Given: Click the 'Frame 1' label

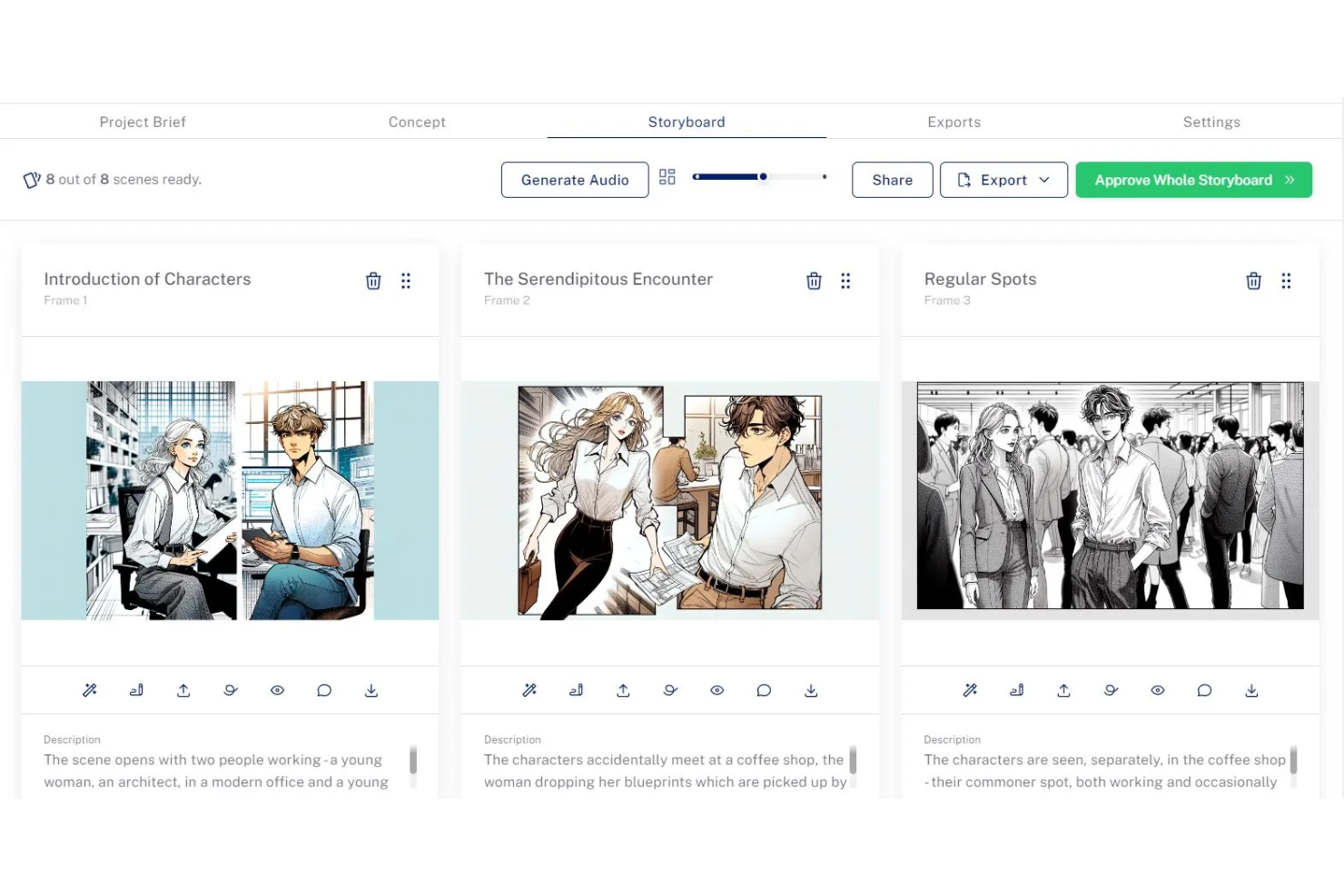Looking at the screenshot, I should [65, 300].
